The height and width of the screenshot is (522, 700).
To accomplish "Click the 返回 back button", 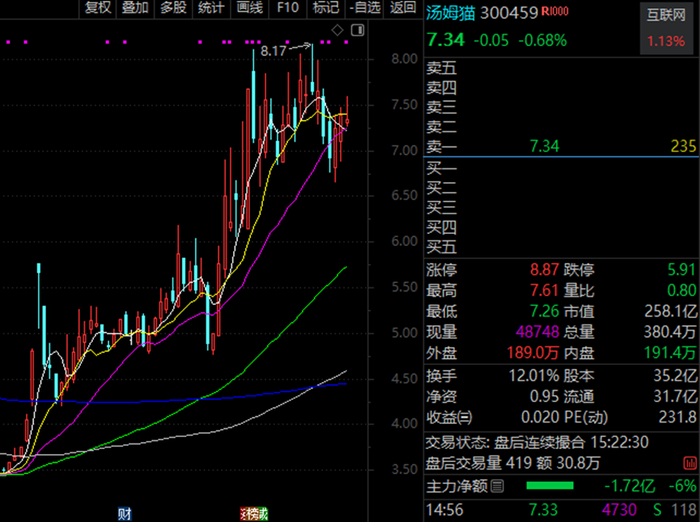I will [403, 8].
